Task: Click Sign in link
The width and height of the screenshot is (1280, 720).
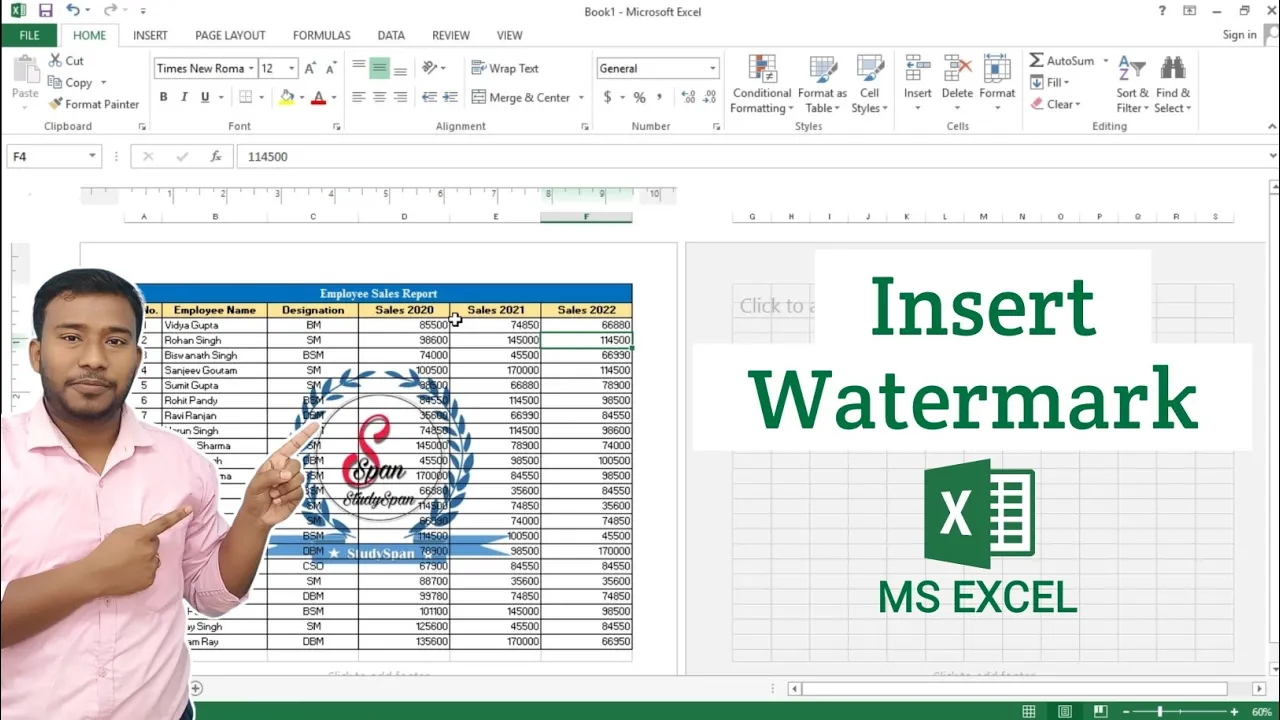Action: 1239,35
